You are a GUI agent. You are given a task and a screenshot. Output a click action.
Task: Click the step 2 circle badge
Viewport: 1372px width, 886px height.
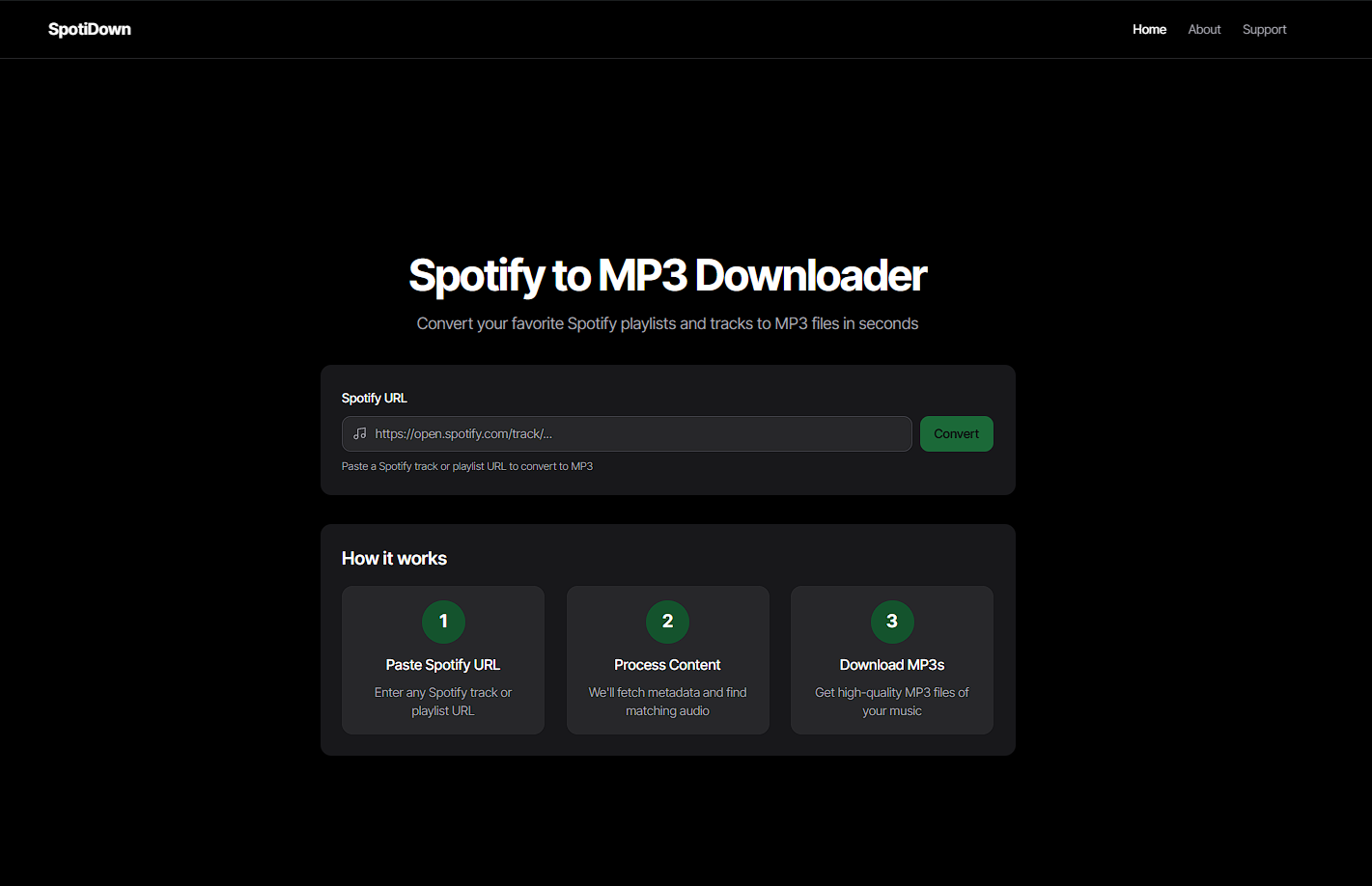point(667,622)
